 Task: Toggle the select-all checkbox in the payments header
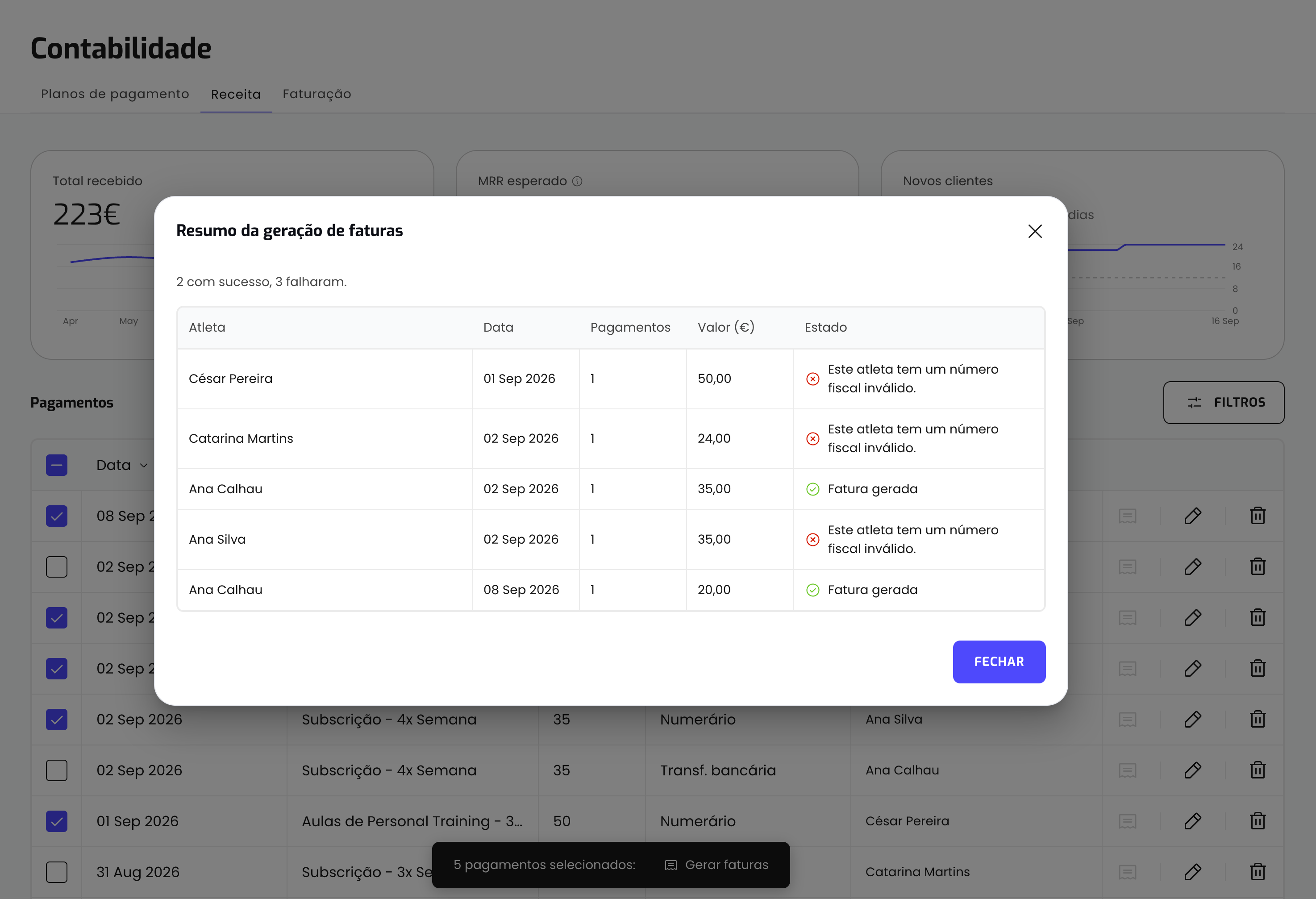coord(57,466)
